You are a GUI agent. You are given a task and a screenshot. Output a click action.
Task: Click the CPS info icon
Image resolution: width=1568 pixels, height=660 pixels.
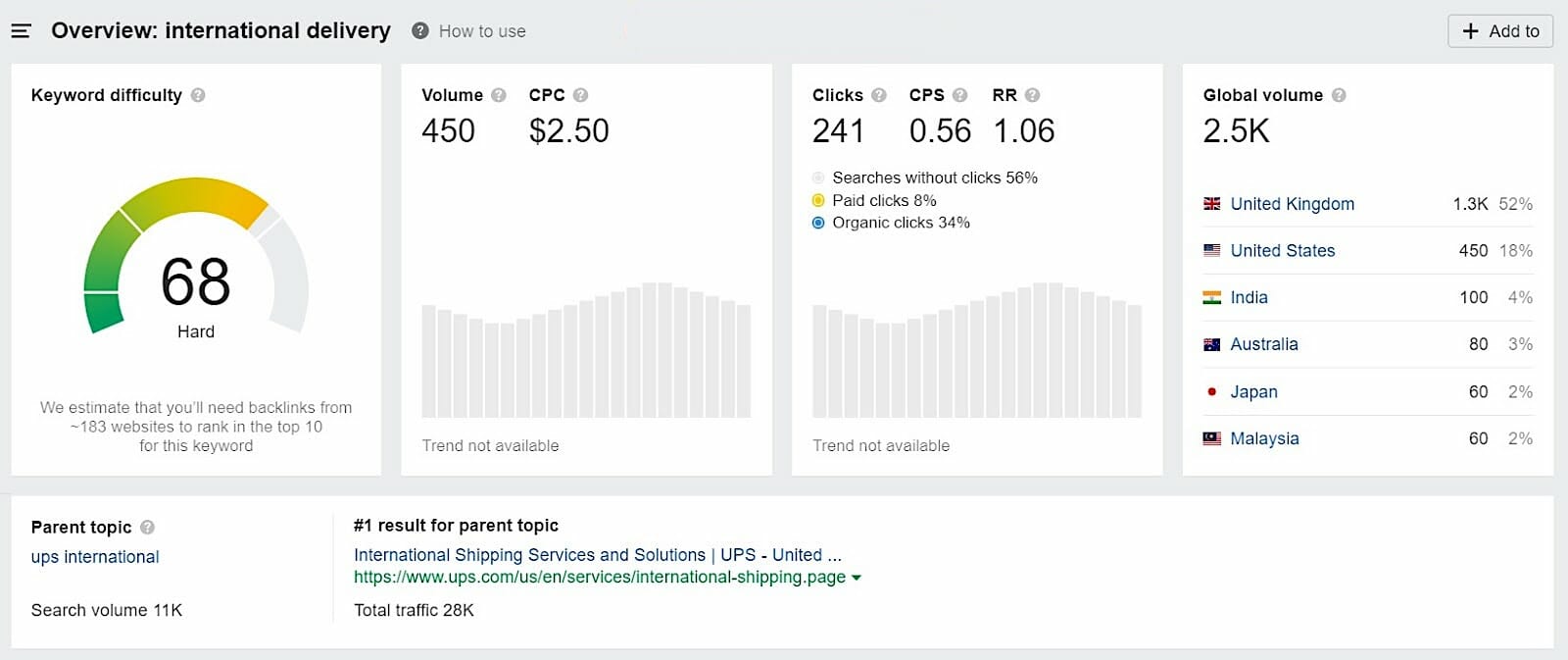(960, 95)
